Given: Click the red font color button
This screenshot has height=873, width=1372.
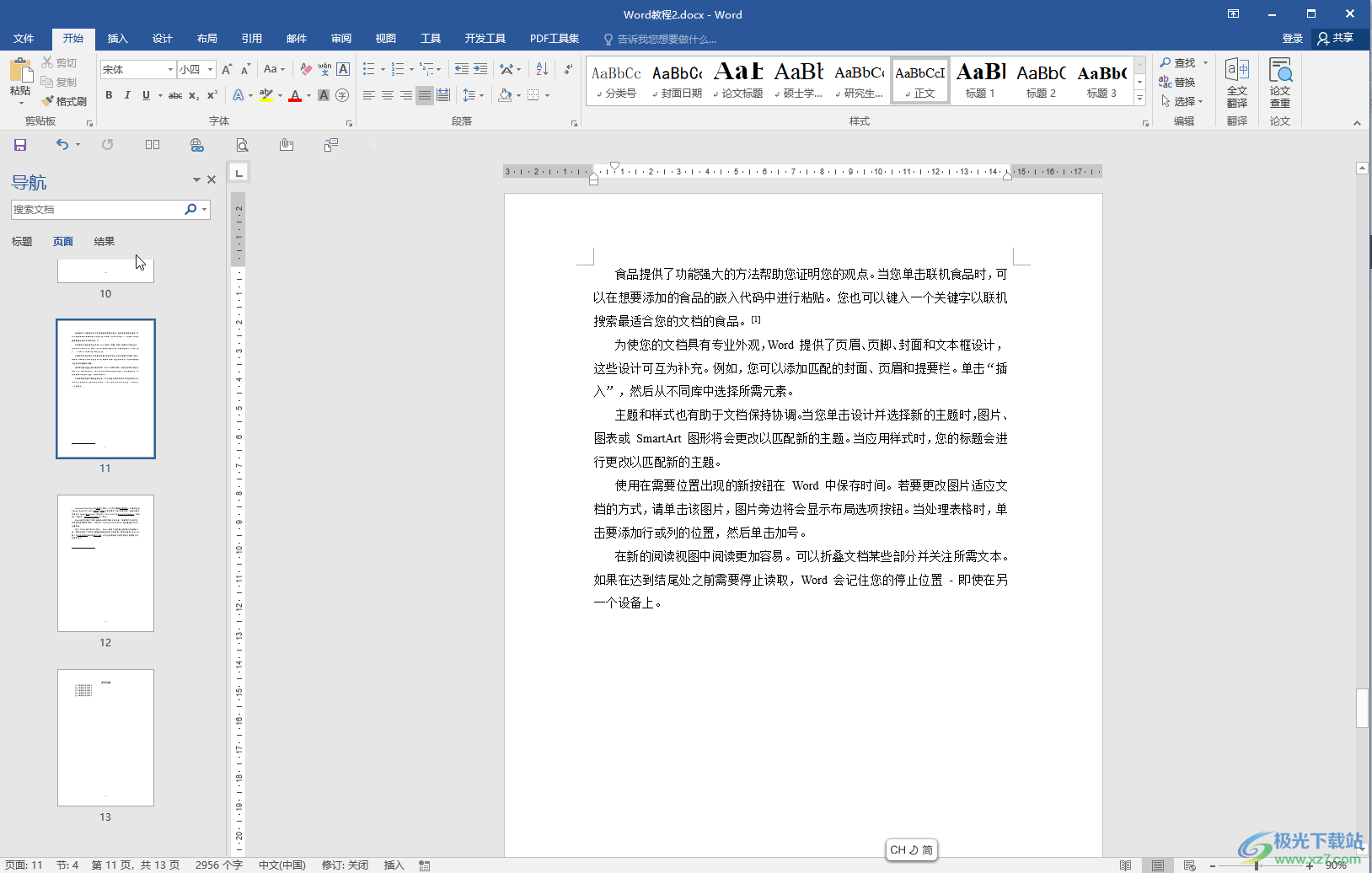Looking at the screenshot, I should pos(295,95).
